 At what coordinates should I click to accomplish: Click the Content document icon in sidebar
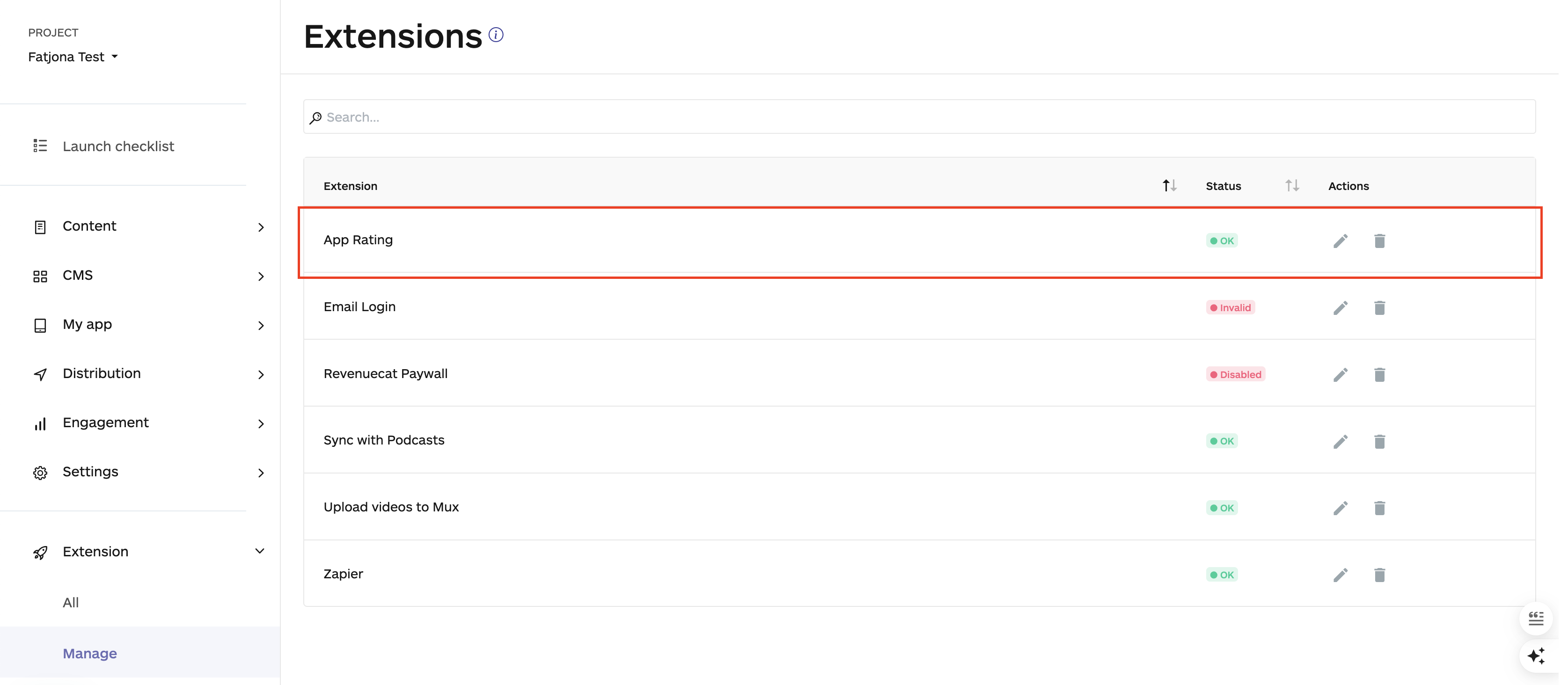pos(40,226)
